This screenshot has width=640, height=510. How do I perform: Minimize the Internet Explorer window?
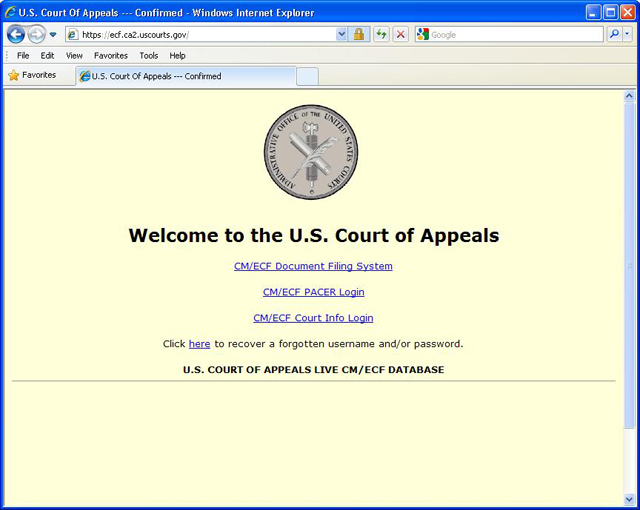click(593, 13)
